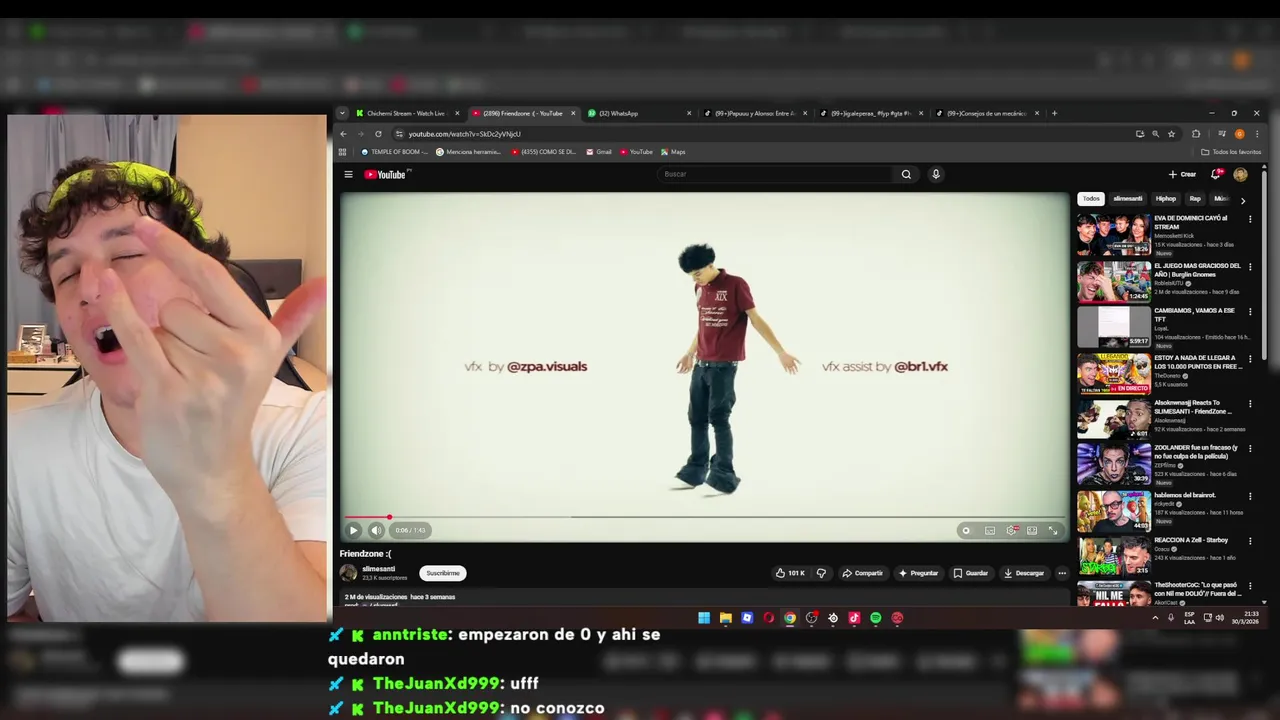Open Chrome extensions puzzle icon
Image resolution: width=1280 pixels, height=720 pixels.
[x=1196, y=134]
